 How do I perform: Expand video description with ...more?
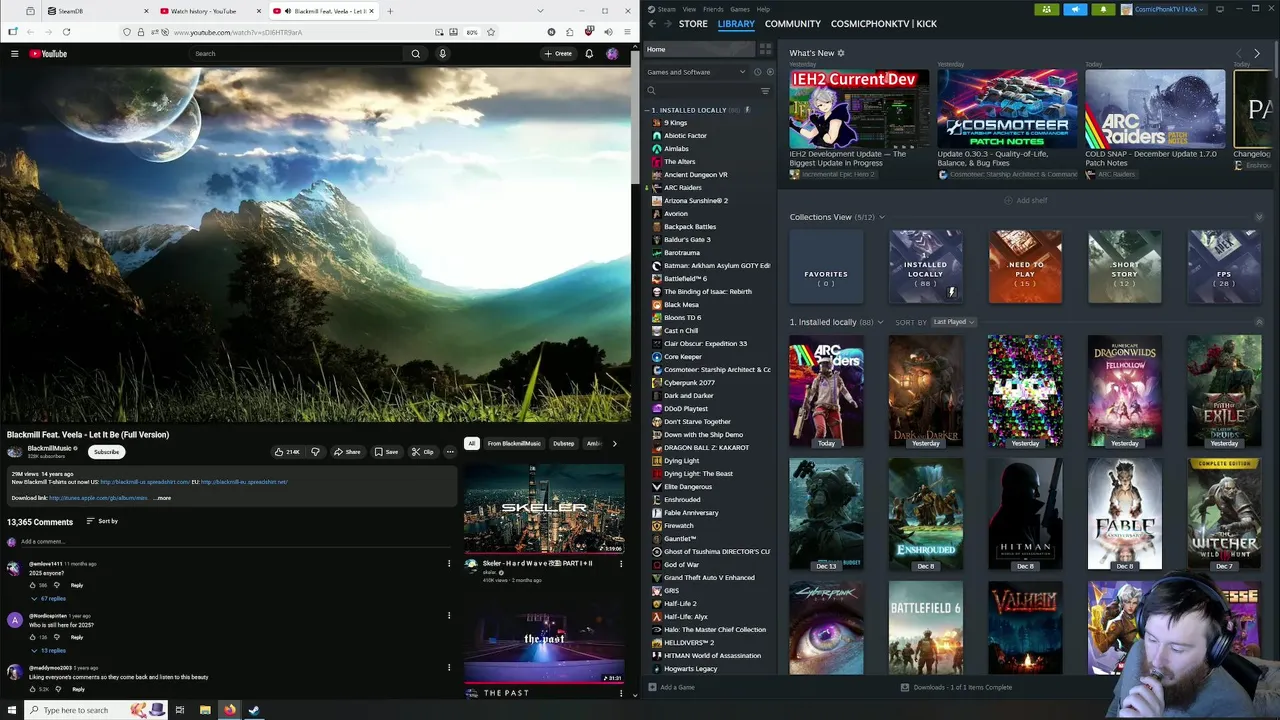click(162, 498)
